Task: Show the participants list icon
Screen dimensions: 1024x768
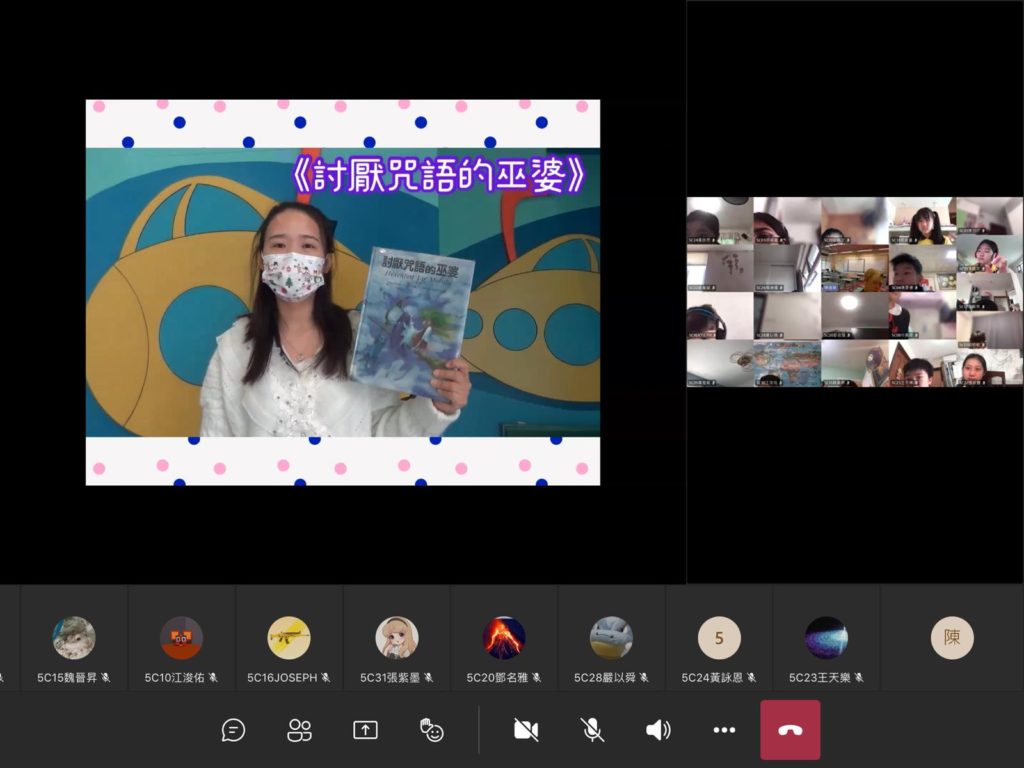Action: tap(300, 730)
